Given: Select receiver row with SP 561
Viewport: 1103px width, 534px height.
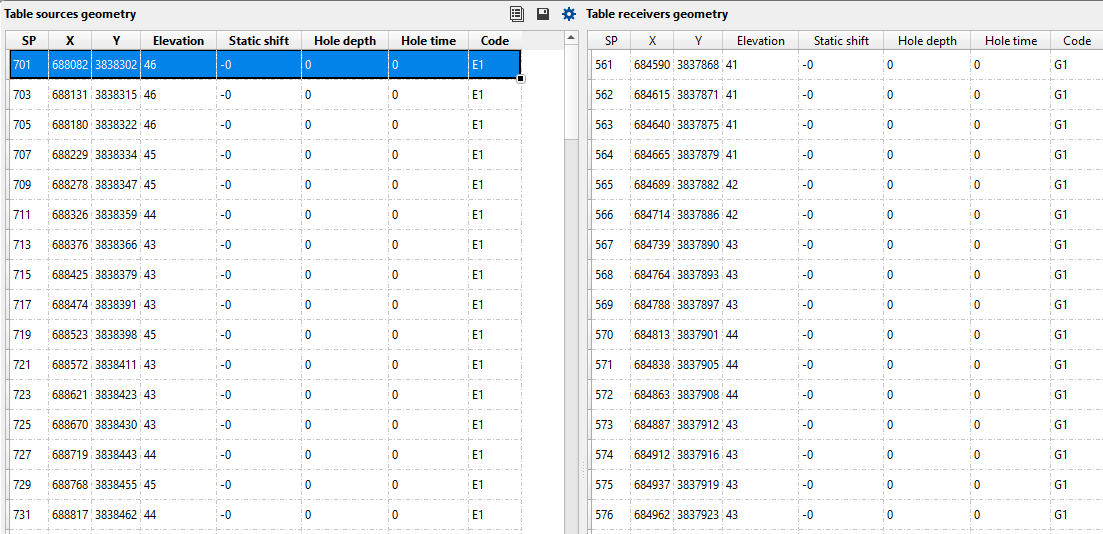Looking at the screenshot, I should [604, 65].
